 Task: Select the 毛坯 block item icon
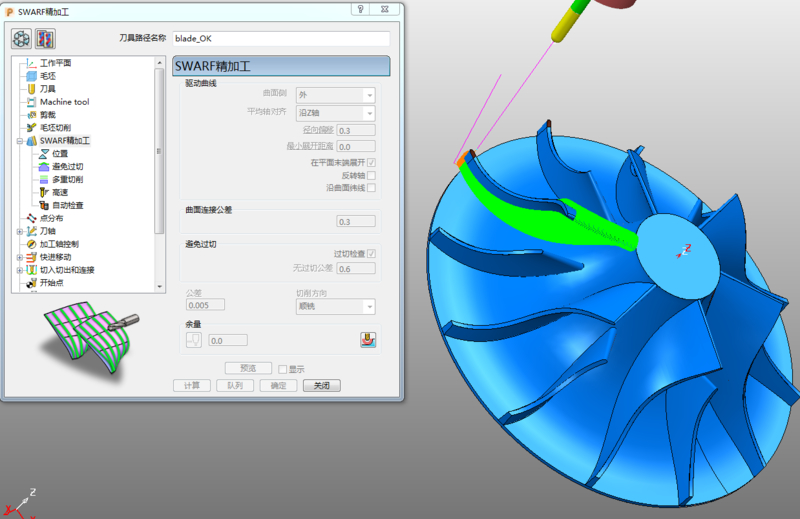pos(31,76)
